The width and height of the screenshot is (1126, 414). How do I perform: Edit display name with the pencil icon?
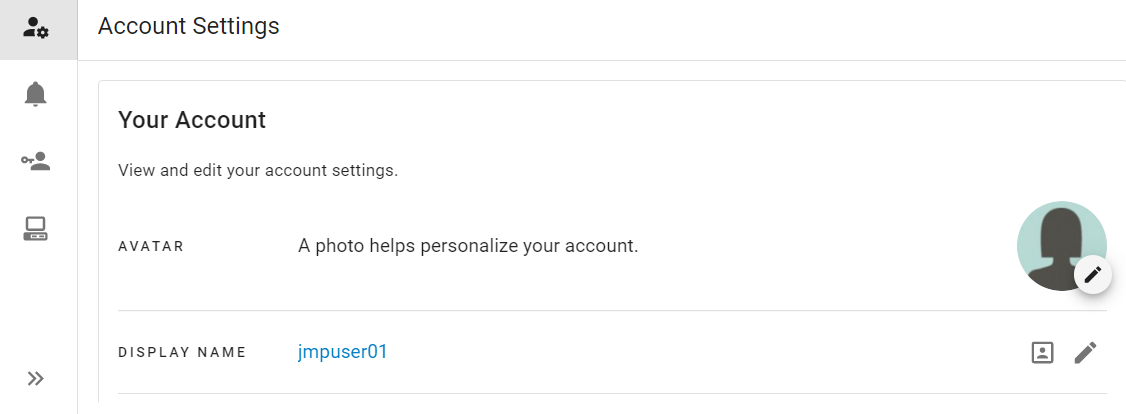click(x=1085, y=352)
